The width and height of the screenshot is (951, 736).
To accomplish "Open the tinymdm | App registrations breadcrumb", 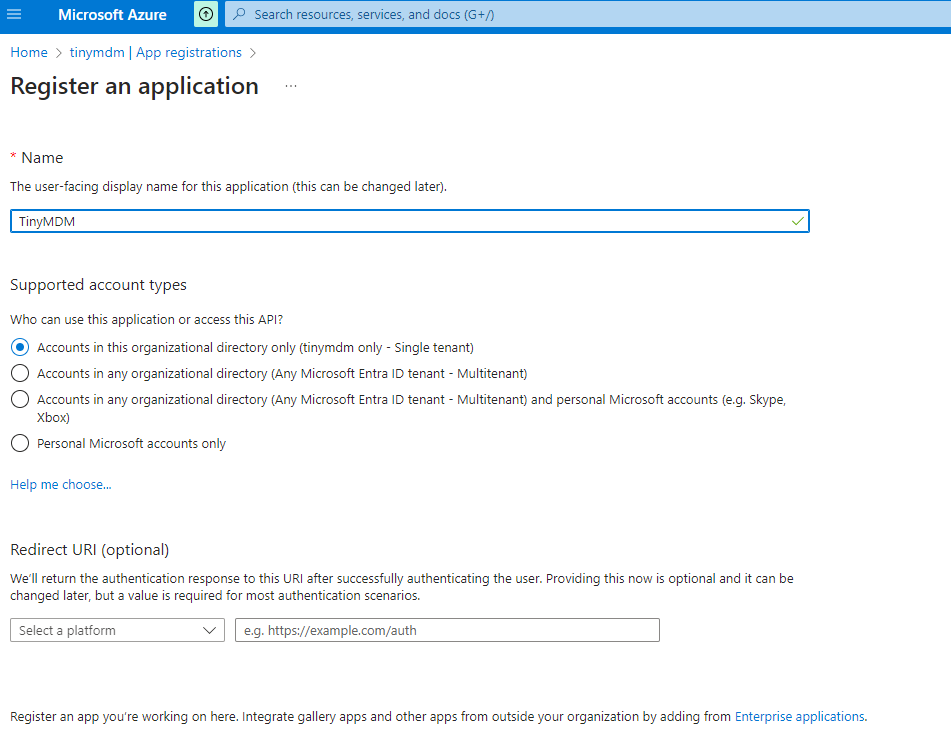I will pos(155,52).
